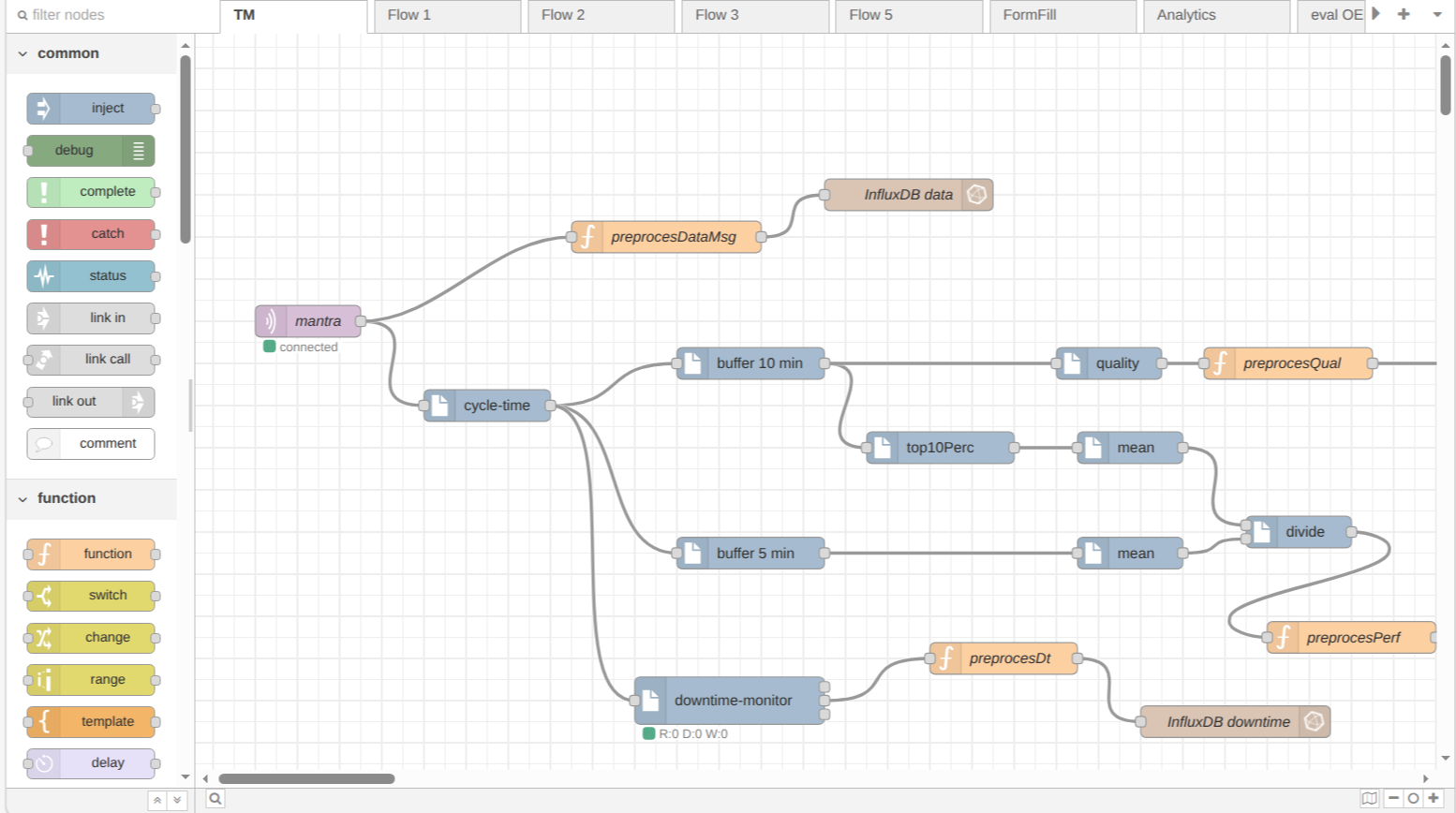Screen dimensions: 1456x813
Task: Select the InfluxDB data node
Action: pos(909,195)
